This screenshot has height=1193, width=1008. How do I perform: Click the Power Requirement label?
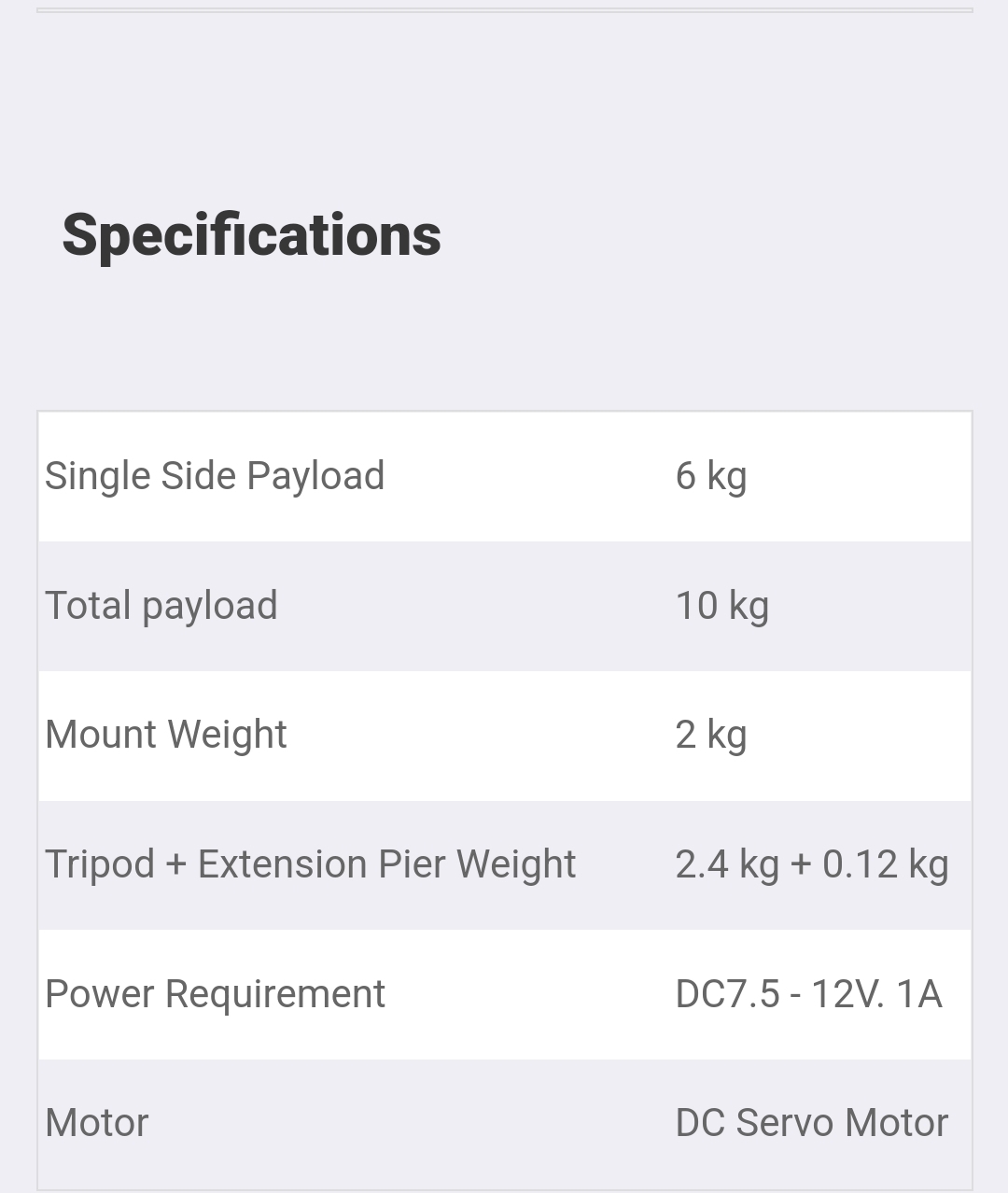[x=215, y=994]
